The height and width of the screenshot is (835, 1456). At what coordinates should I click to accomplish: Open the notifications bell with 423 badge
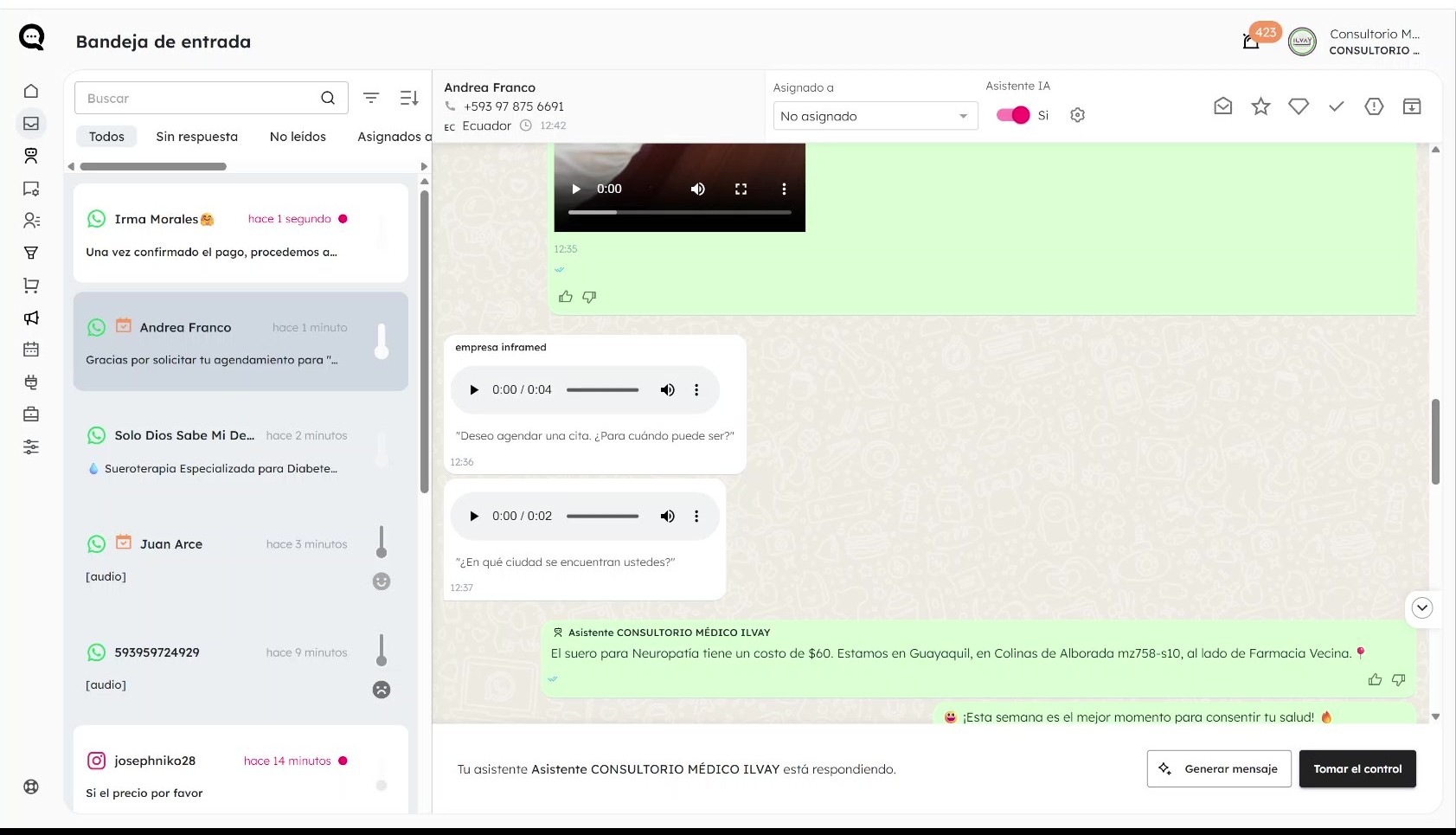click(x=1251, y=41)
